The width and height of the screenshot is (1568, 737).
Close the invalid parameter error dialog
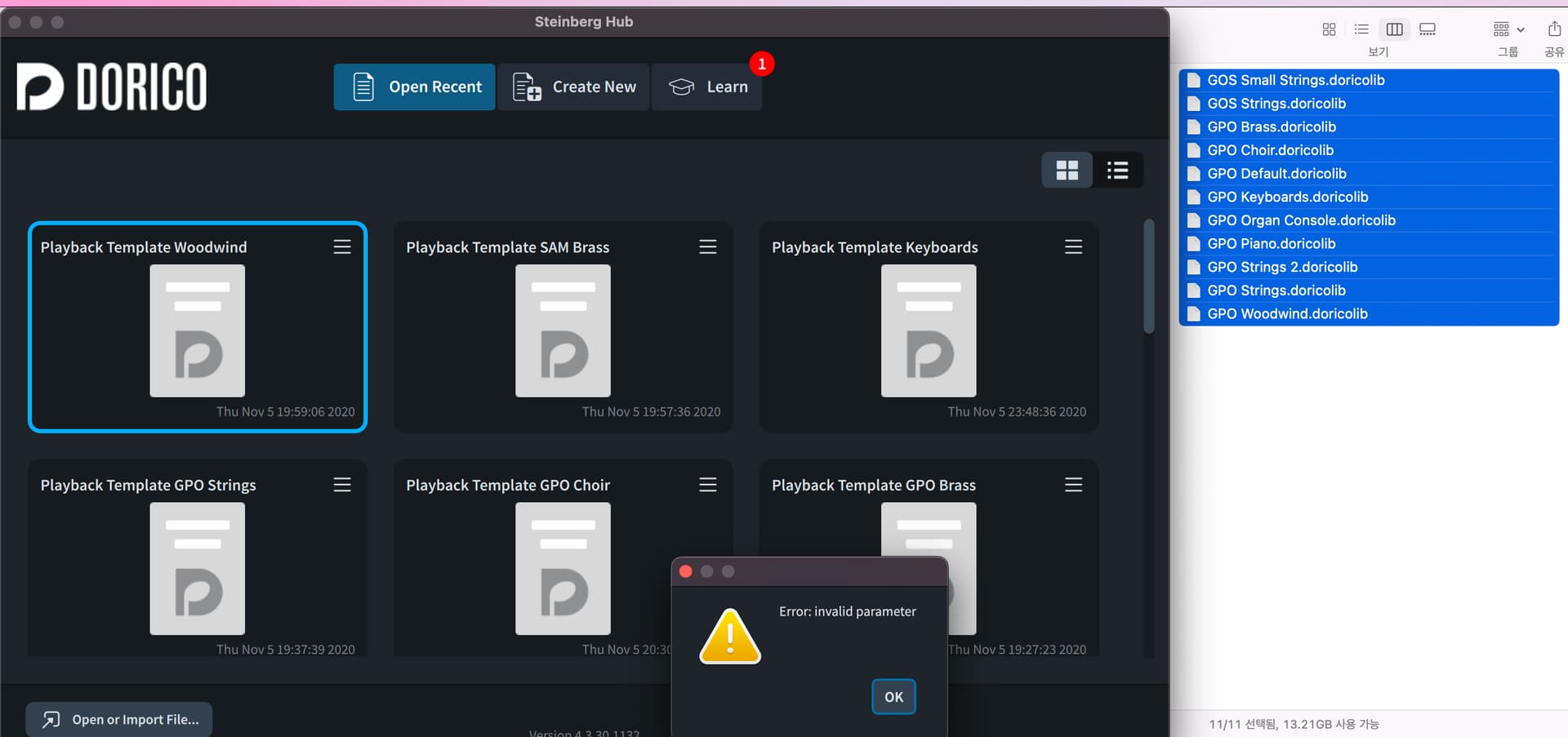click(x=686, y=571)
